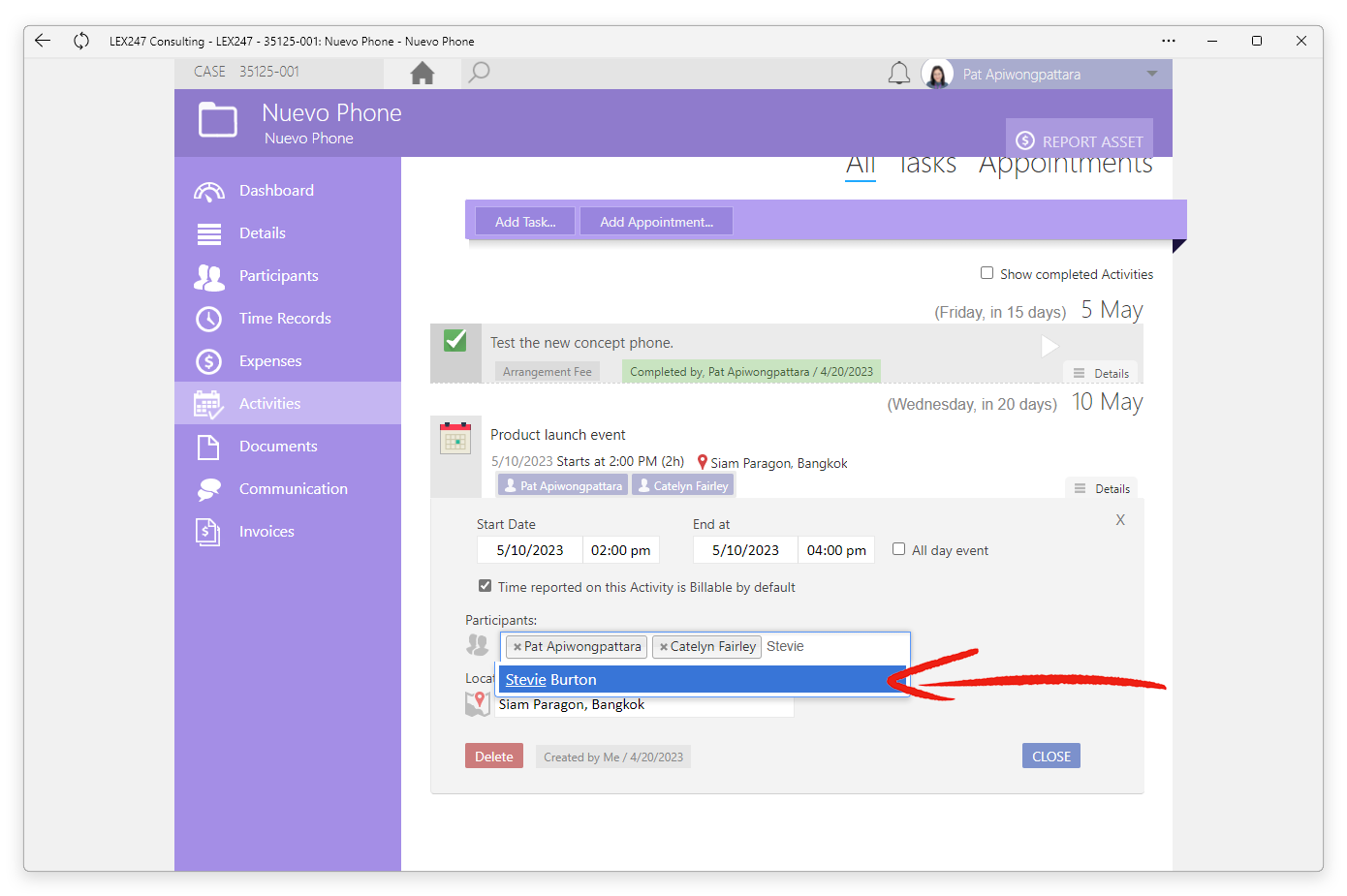Open Time Records in the sidebar
The width and height of the screenshot is (1347, 896).
pos(288,319)
